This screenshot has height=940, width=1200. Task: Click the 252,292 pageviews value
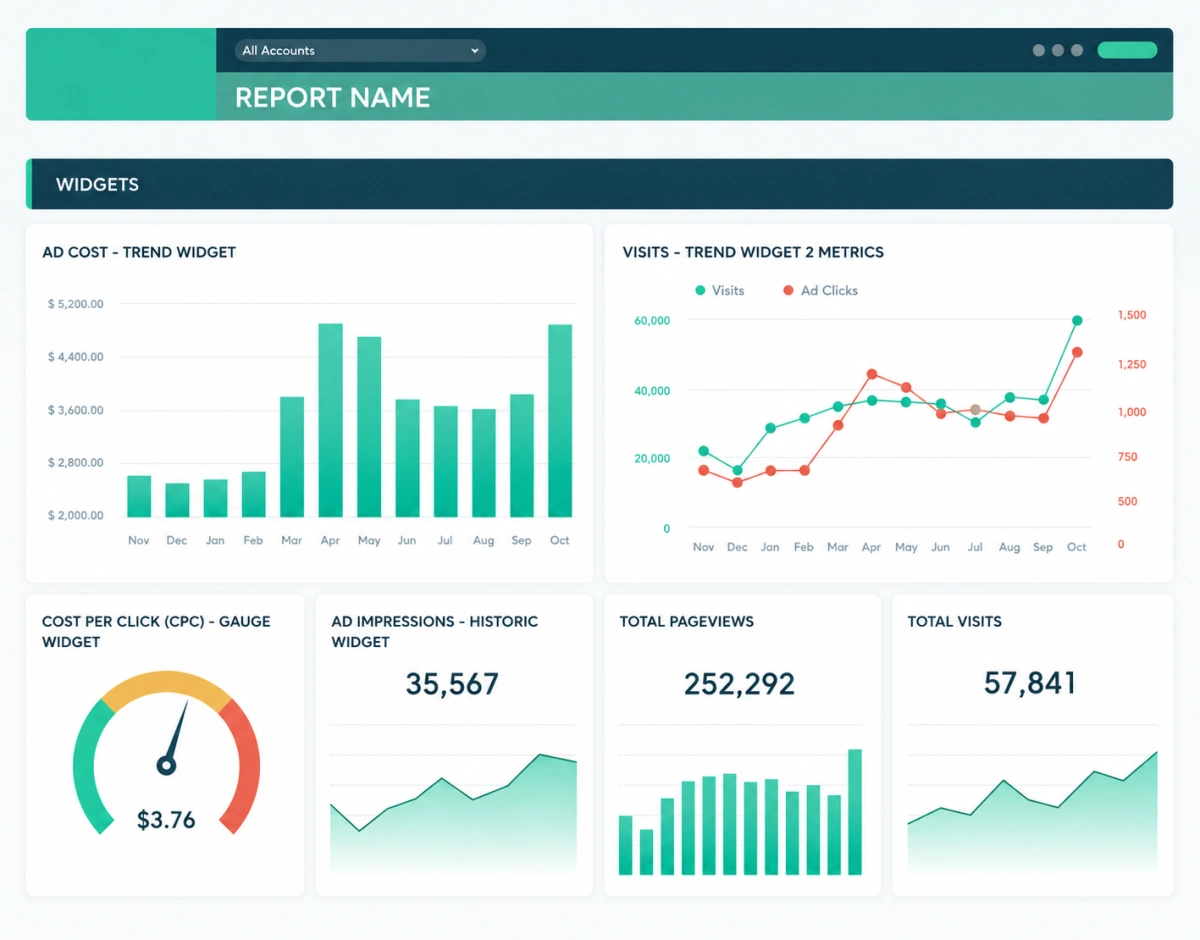[x=739, y=684]
